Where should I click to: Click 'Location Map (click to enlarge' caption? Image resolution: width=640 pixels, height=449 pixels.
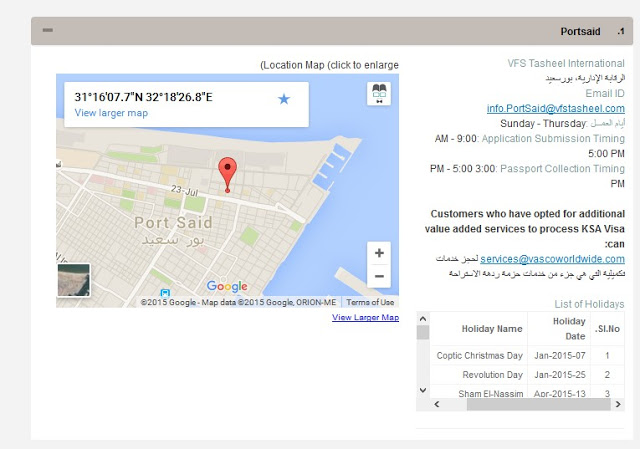329,65
